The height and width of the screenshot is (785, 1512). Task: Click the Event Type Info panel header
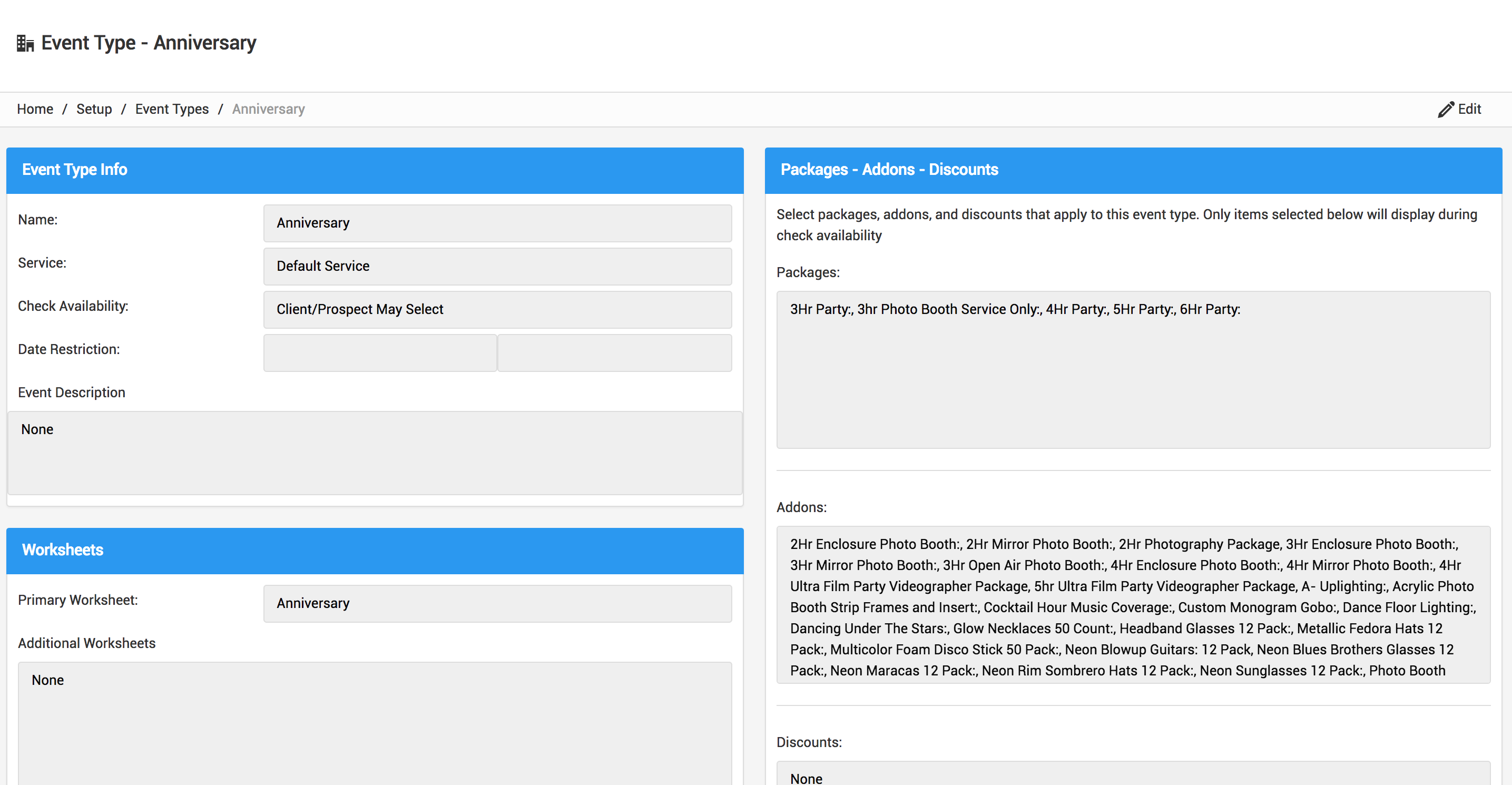pos(375,170)
